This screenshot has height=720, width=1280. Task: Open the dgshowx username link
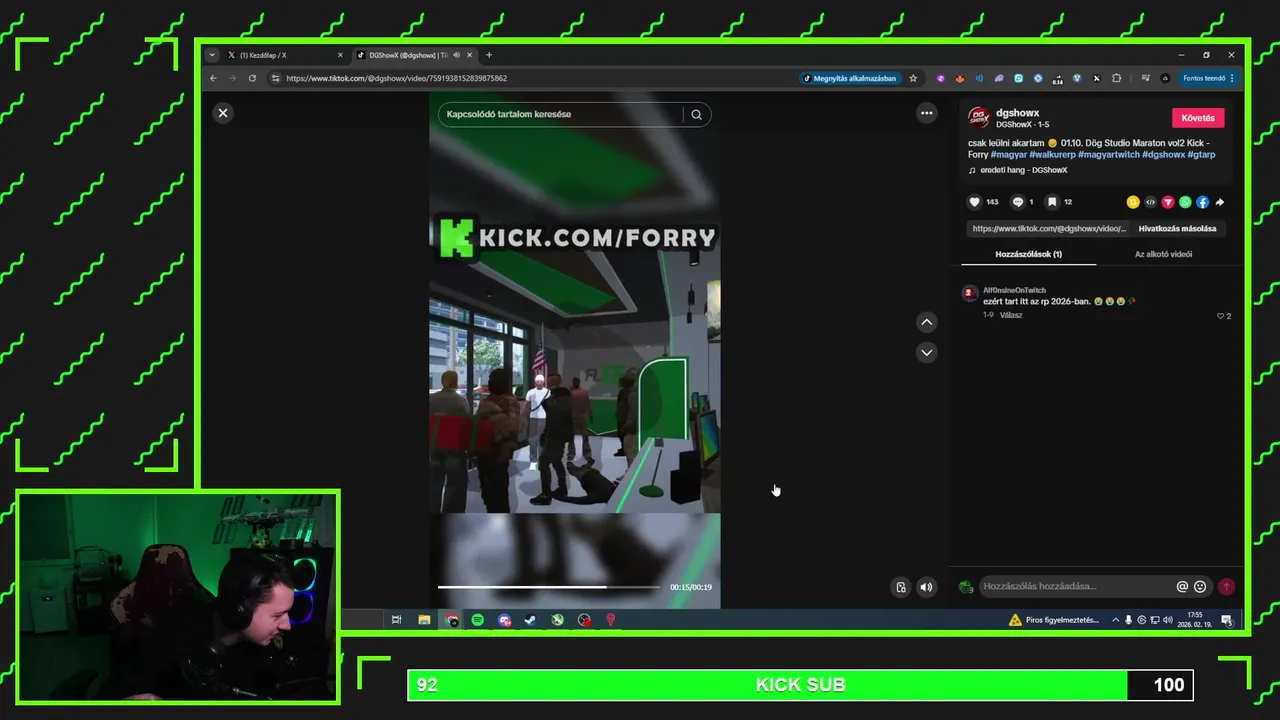(1017, 113)
